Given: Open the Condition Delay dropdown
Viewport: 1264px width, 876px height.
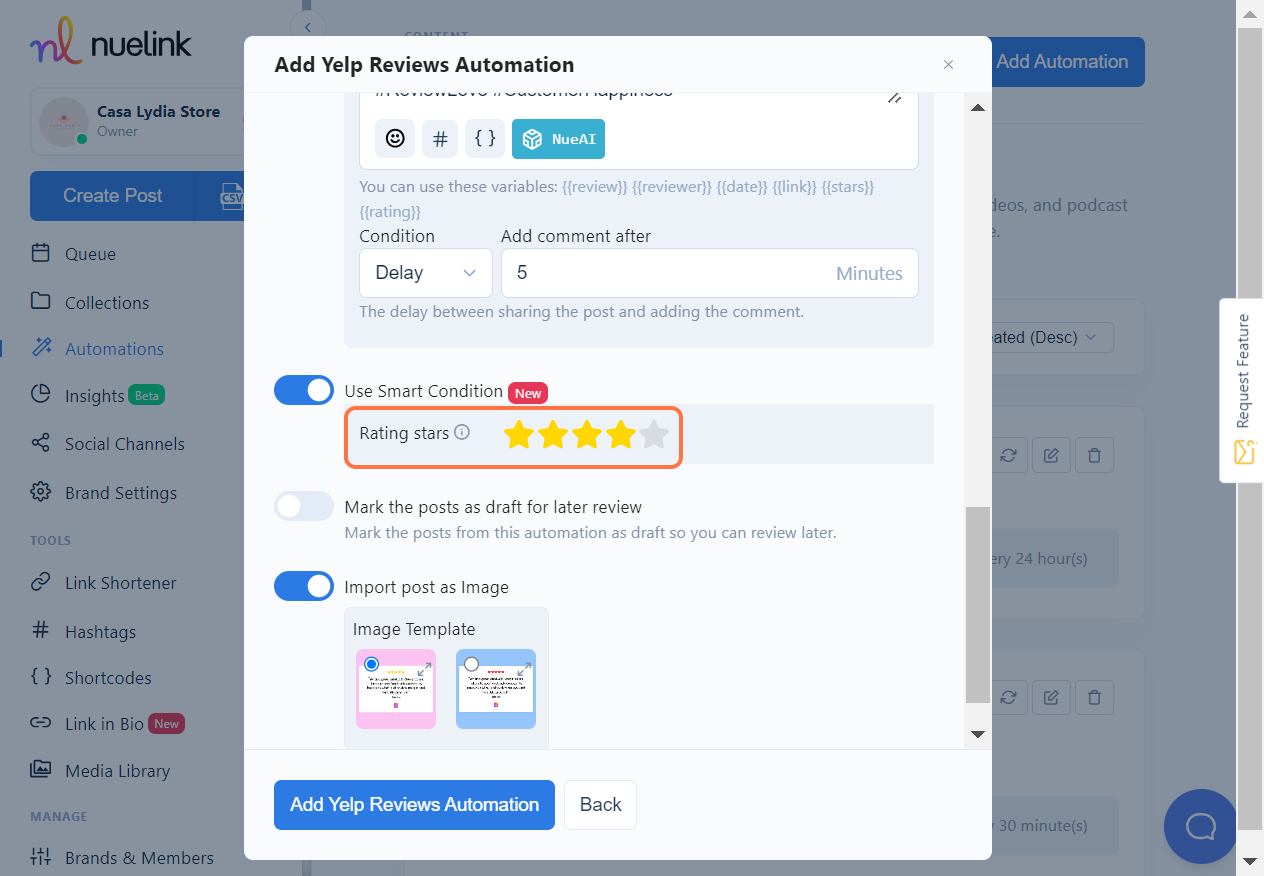Looking at the screenshot, I should tap(426, 273).
